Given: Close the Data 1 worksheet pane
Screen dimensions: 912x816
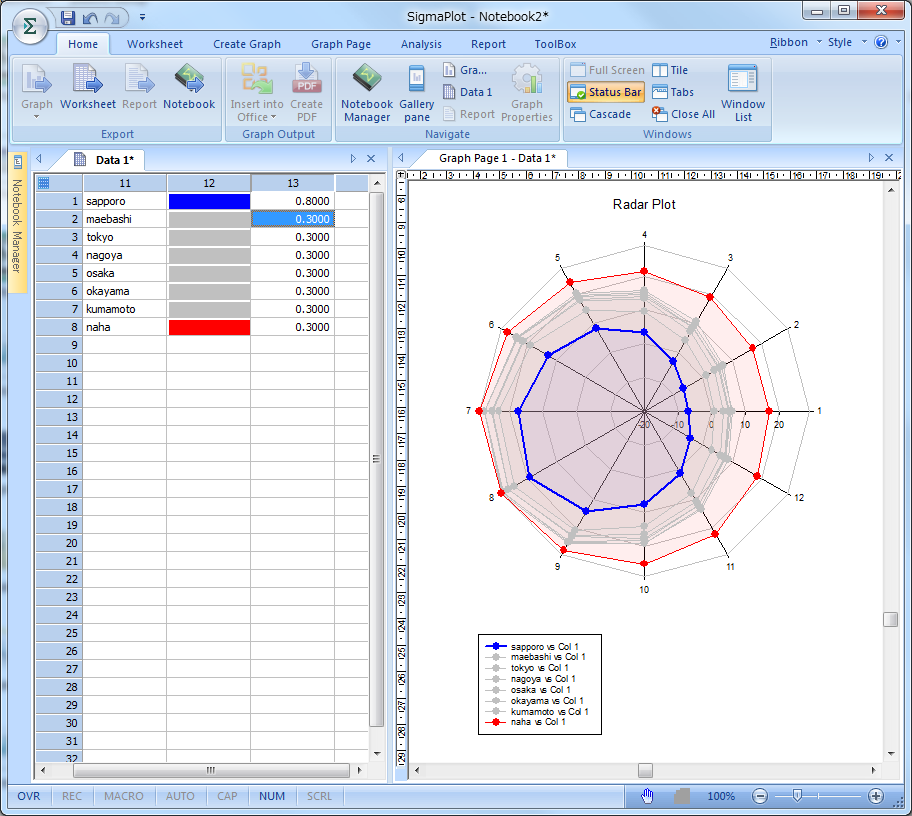Looking at the screenshot, I should click(x=371, y=158).
